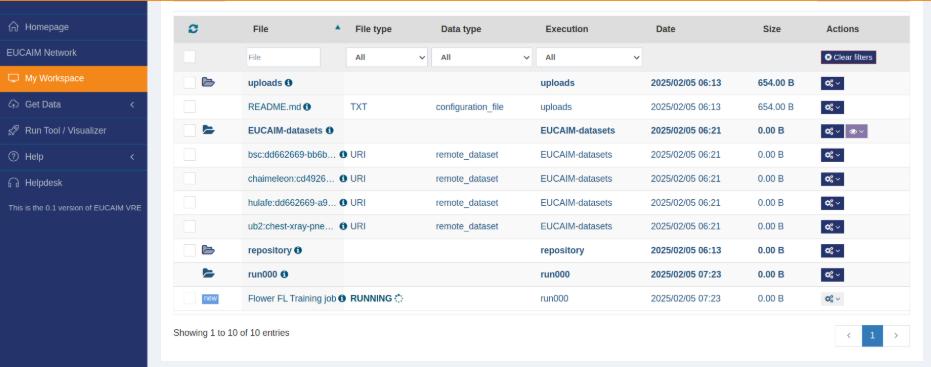This screenshot has height=367, width=931.
Task: Check the bsc:dd662669 row checkbox
Action: 189,154
